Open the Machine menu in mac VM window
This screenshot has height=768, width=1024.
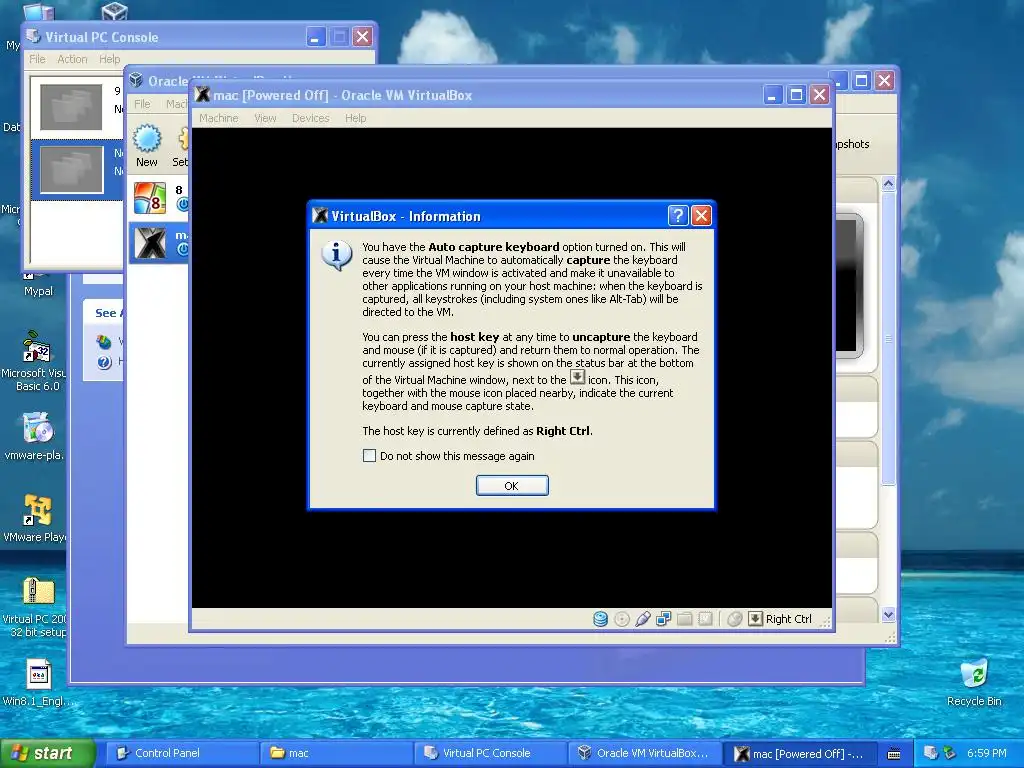coord(219,118)
